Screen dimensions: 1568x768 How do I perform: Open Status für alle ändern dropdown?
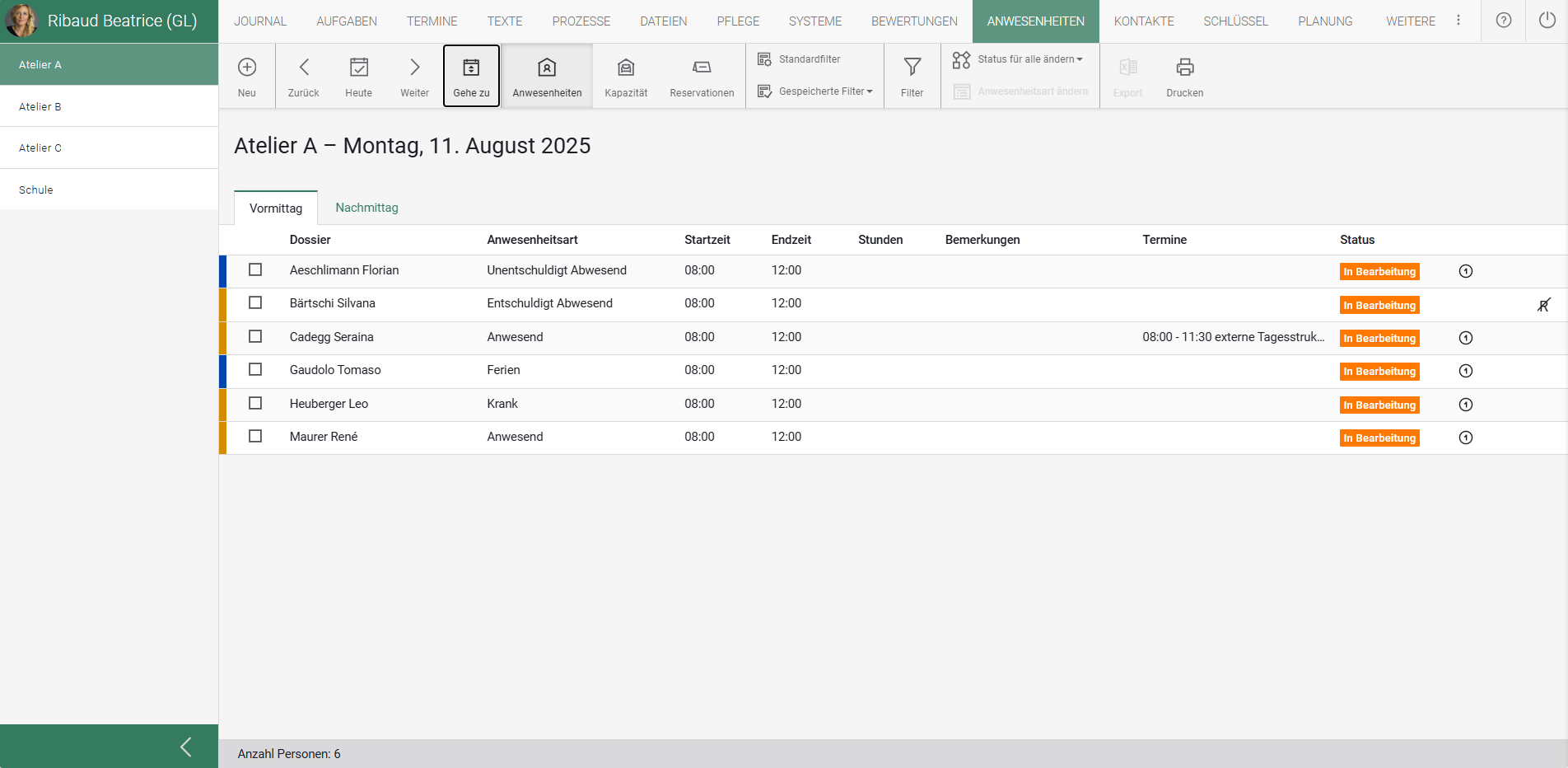click(x=1029, y=59)
